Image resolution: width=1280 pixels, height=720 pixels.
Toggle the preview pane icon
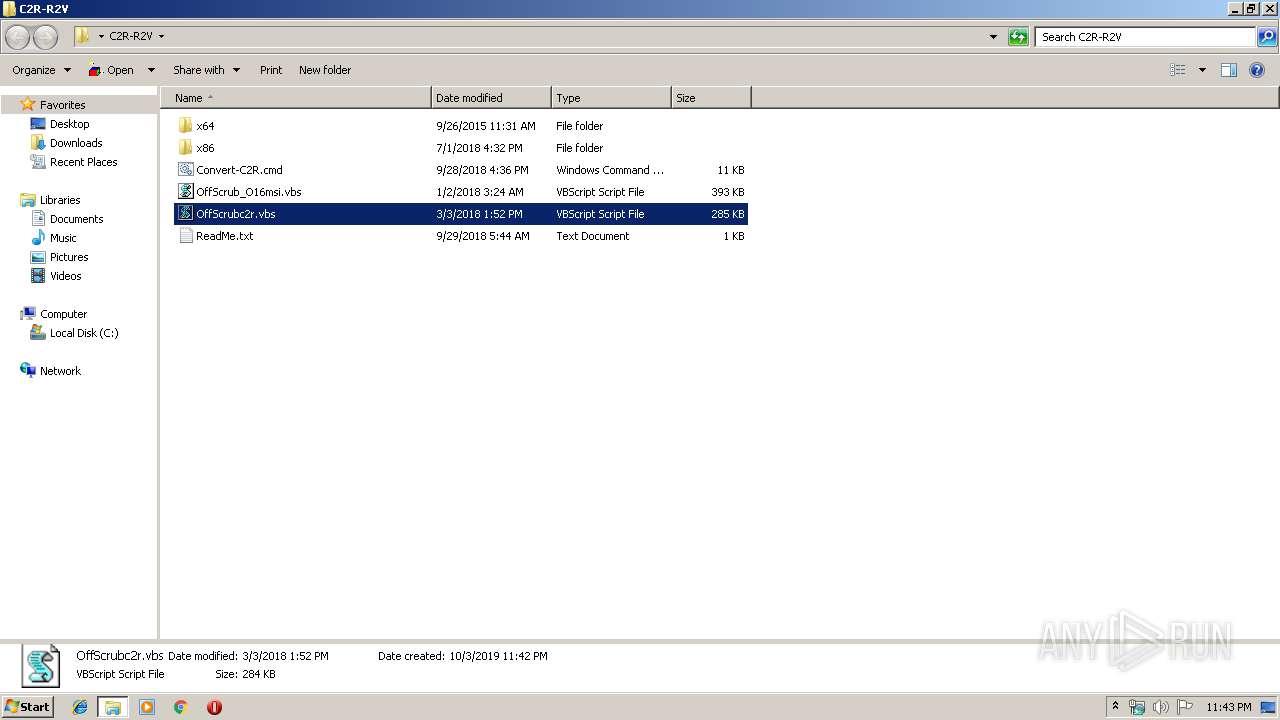coord(1229,70)
